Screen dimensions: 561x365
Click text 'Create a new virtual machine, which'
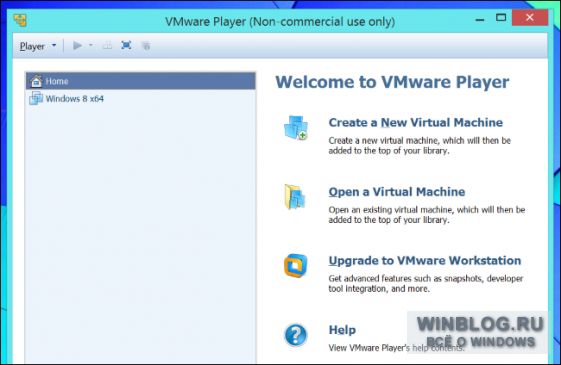[x=396, y=141]
